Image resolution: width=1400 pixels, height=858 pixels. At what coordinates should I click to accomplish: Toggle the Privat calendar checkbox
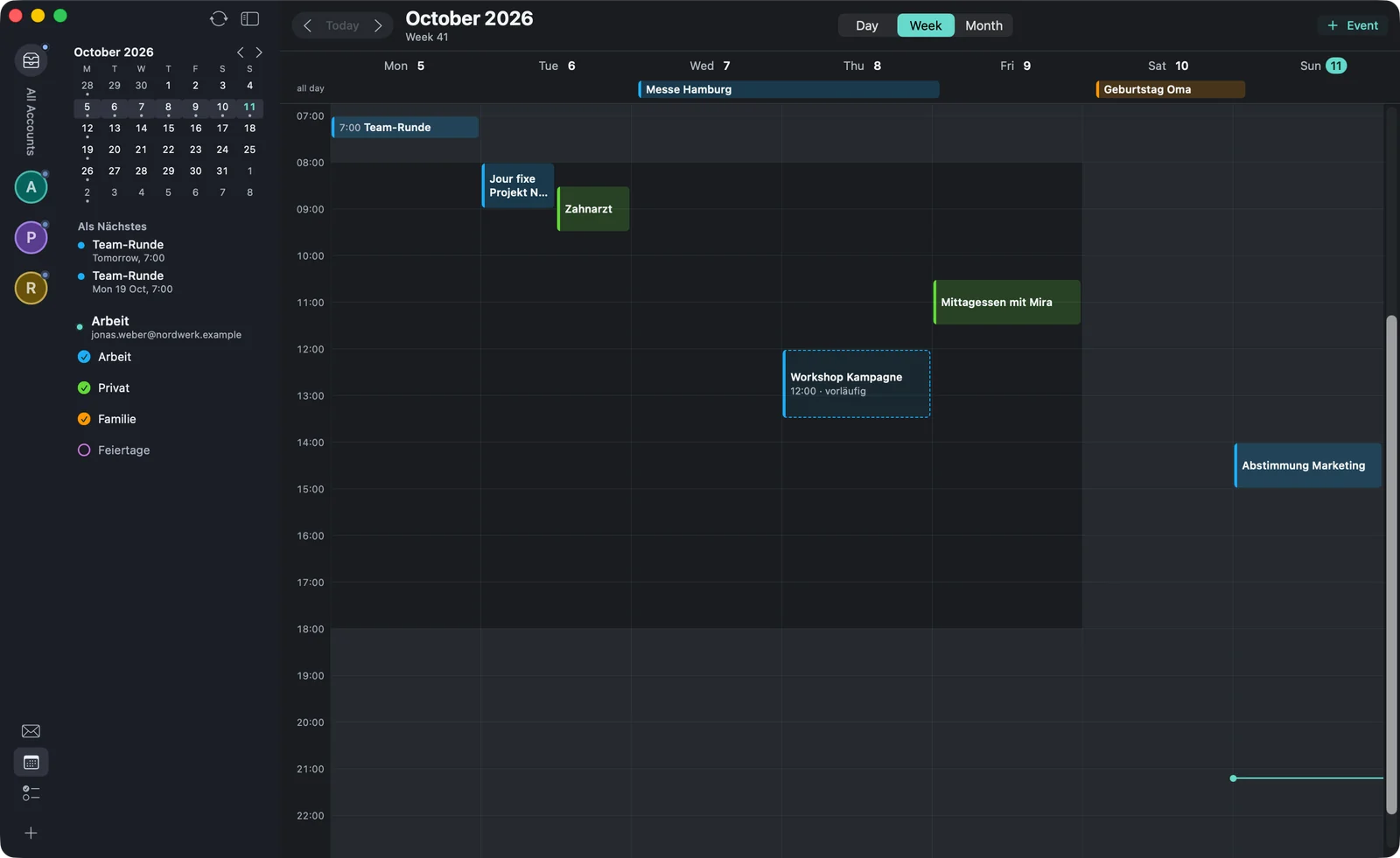84,388
